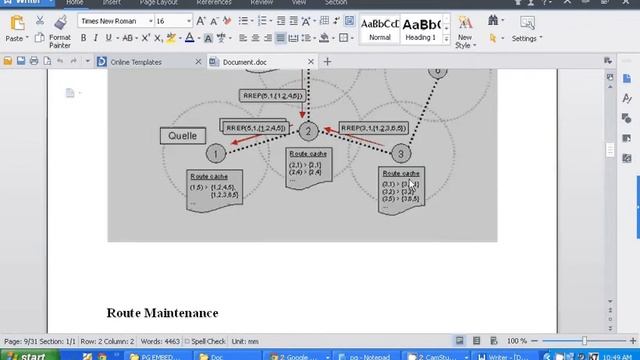Open Find and Replace binoculars

493,20
